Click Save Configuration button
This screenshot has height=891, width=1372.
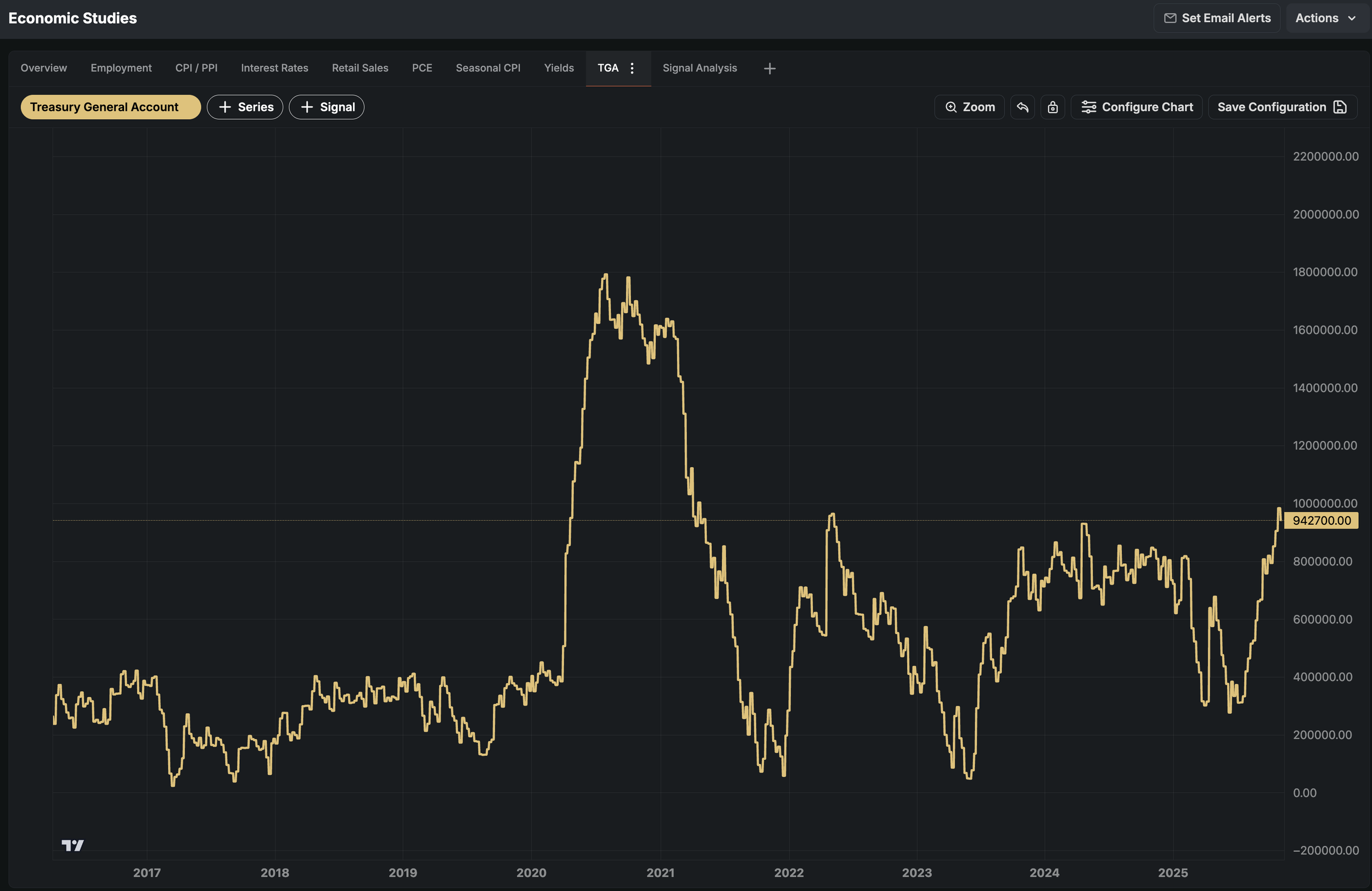click(x=1281, y=107)
